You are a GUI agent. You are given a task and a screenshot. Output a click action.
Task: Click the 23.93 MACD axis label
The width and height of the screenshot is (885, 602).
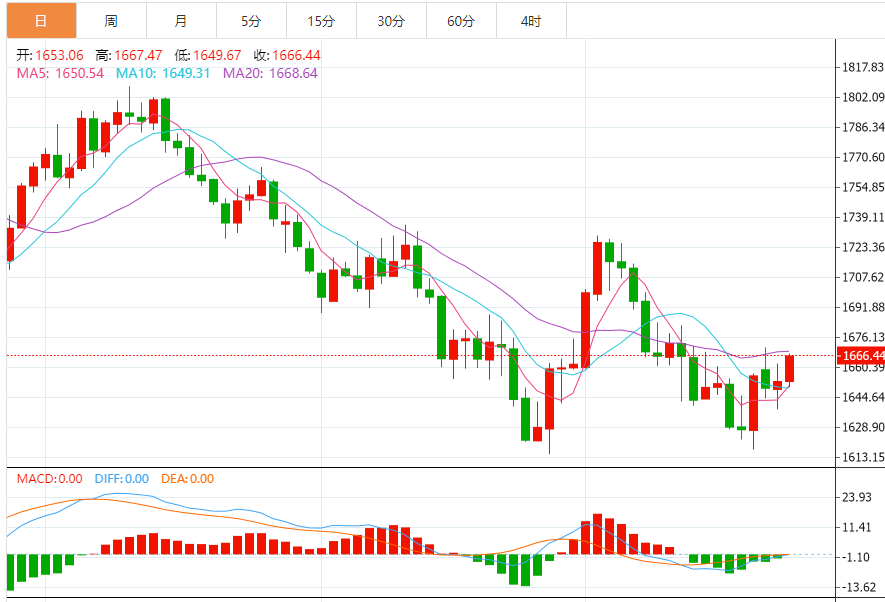[857, 497]
